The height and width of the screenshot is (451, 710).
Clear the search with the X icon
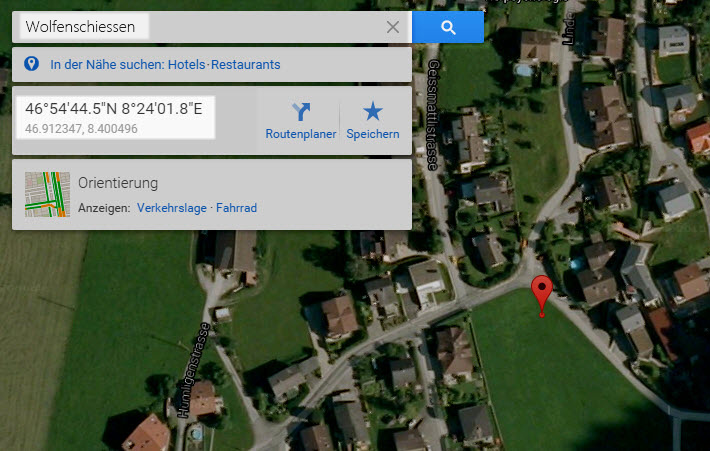click(x=393, y=27)
